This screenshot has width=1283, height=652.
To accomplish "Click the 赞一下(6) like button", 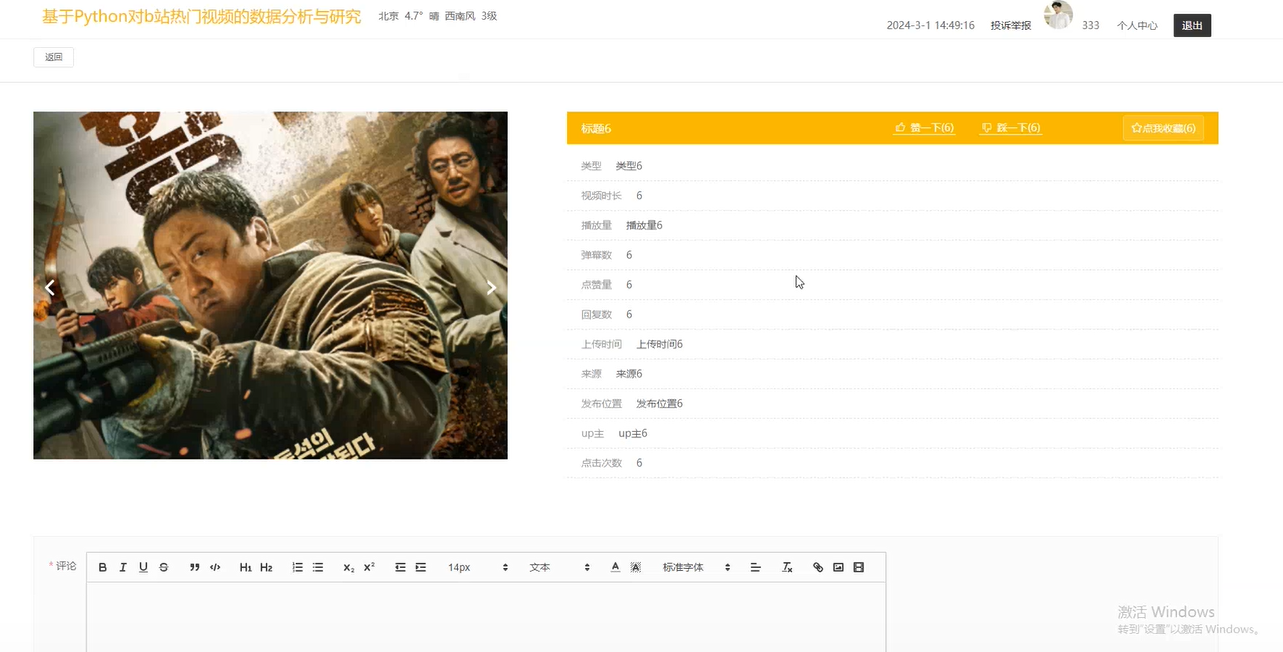I will point(924,128).
